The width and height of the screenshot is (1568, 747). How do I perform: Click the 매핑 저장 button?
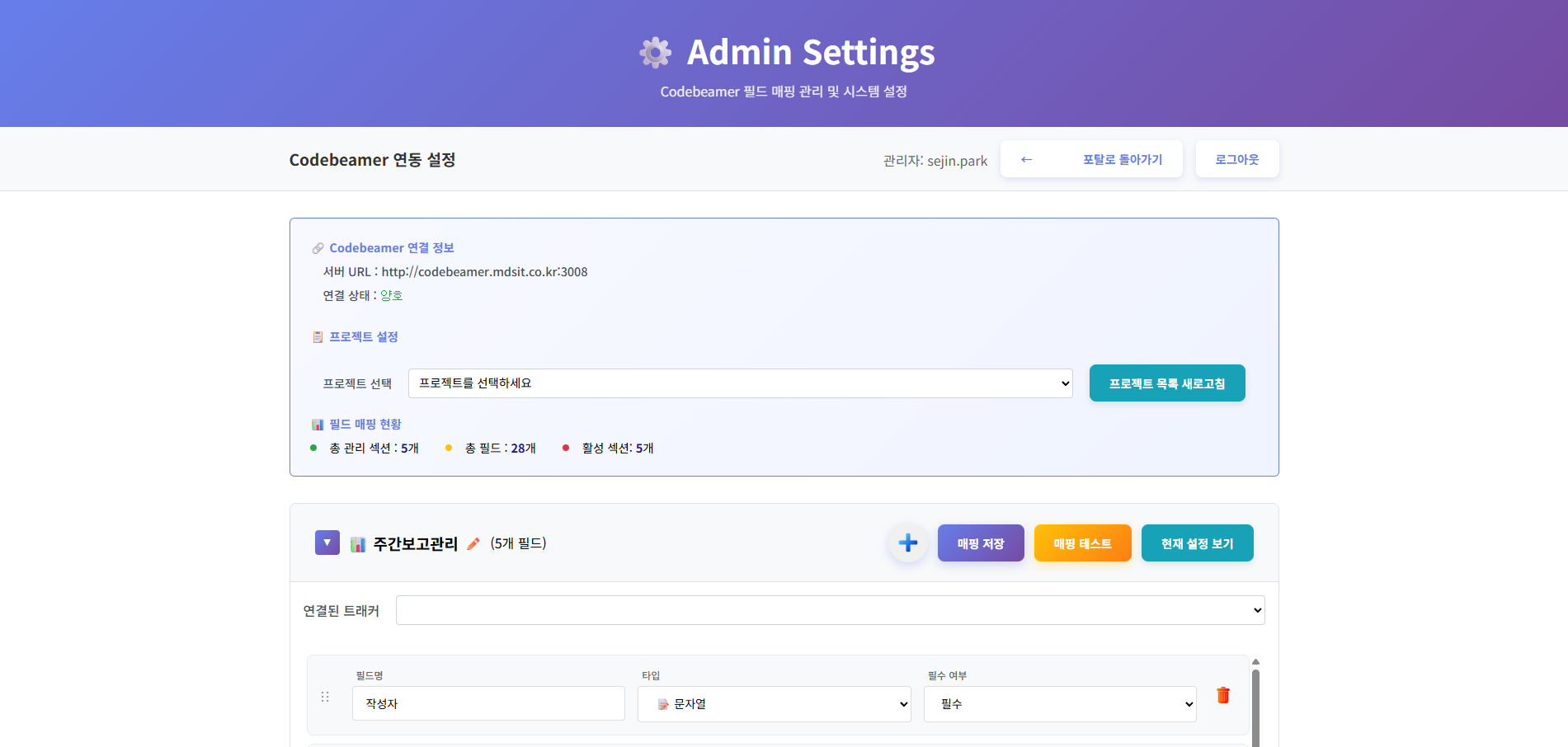(x=980, y=543)
